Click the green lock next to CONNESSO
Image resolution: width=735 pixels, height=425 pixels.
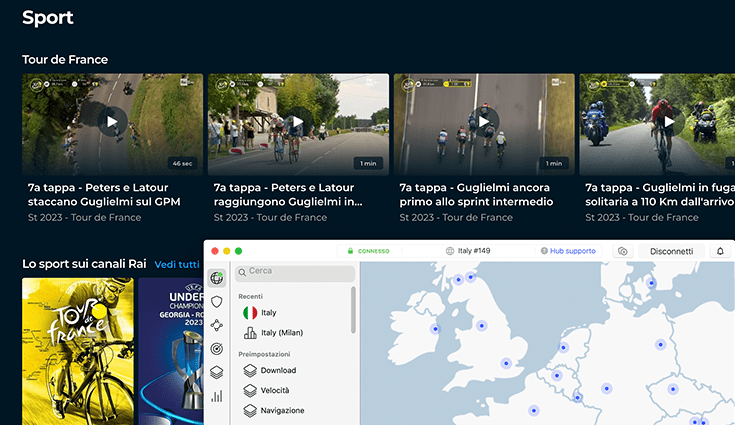(350, 251)
